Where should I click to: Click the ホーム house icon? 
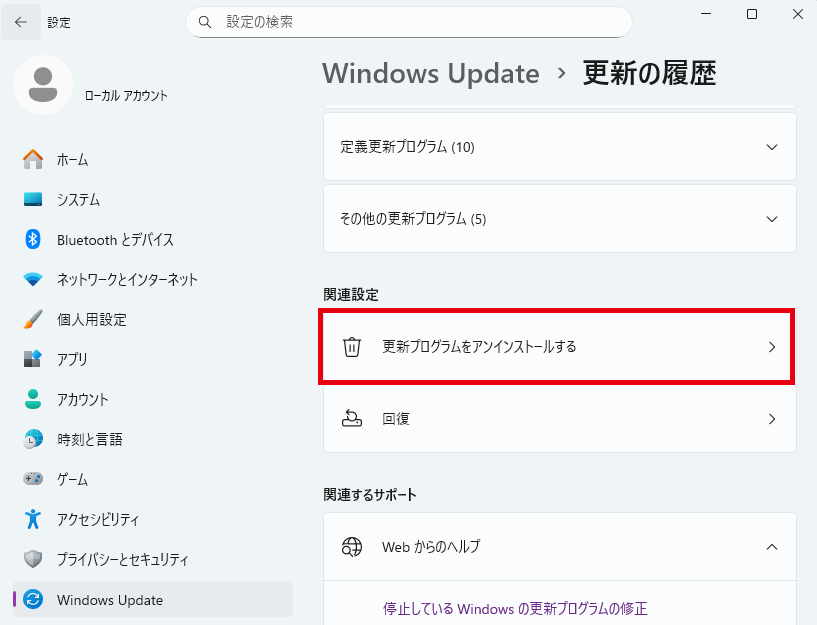click(33, 160)
